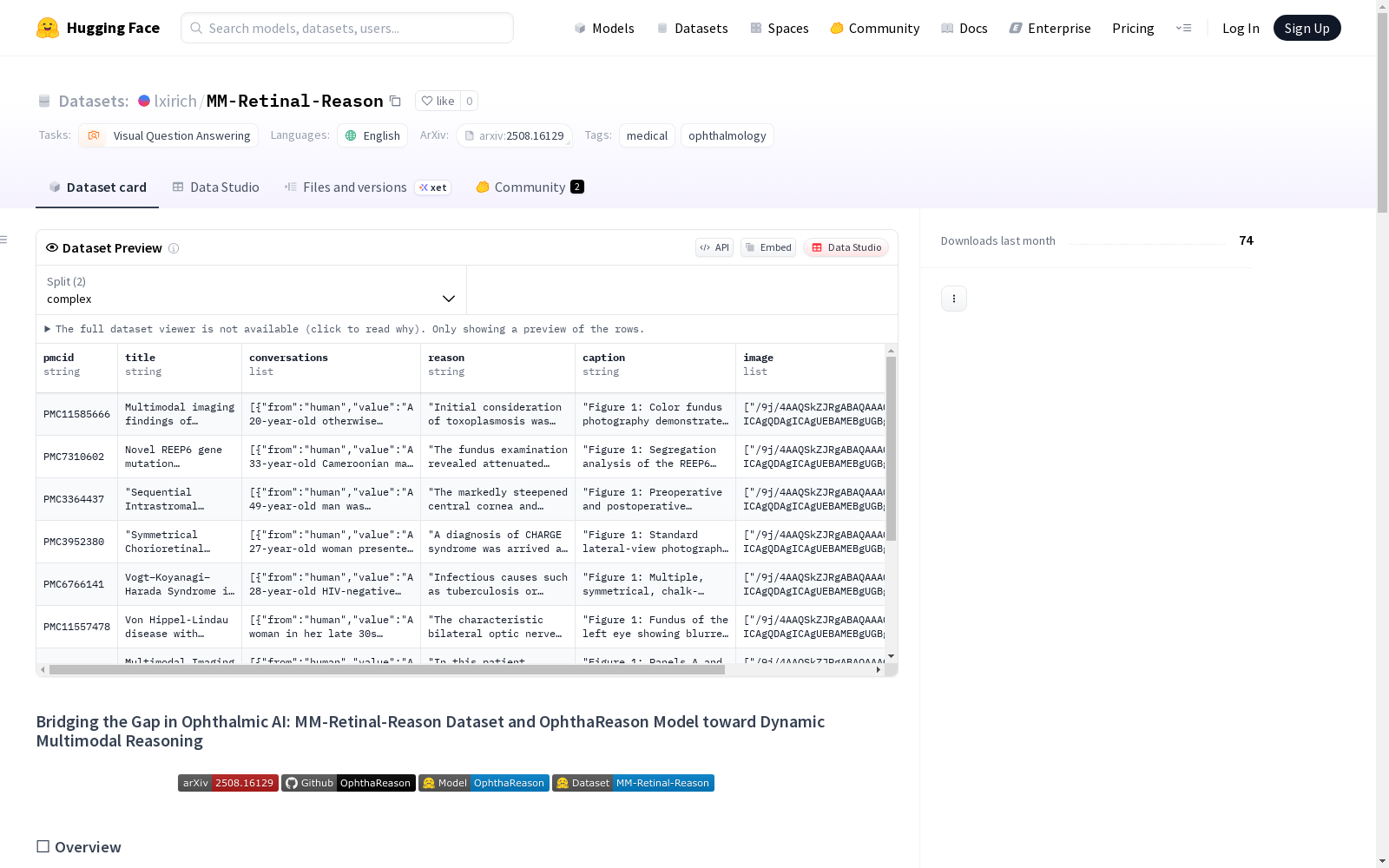1389x868 pixels.
Task: Select cell PMC7310602
Action: click(x=76, y=457)
